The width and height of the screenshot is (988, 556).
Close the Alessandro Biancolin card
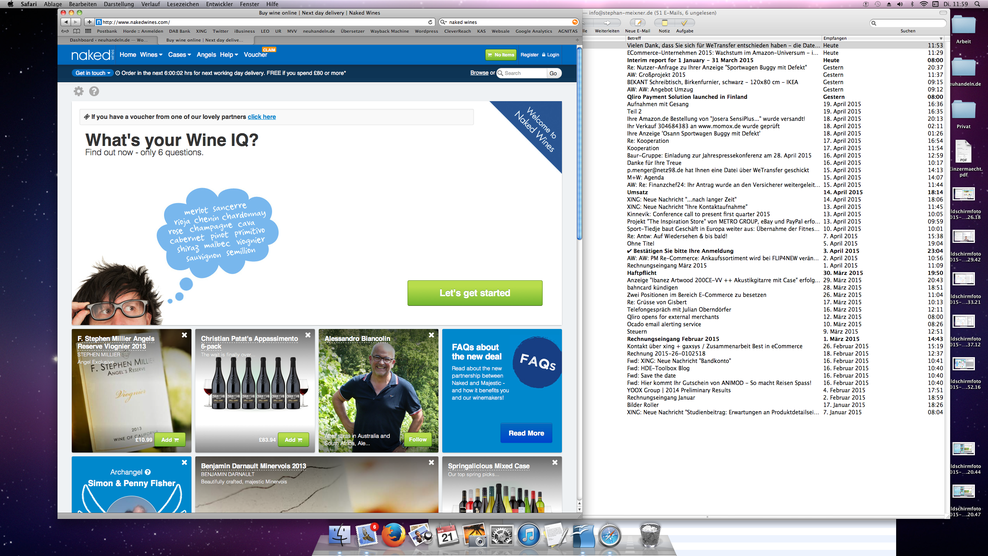pyautogui.click(x=432, y=335)
